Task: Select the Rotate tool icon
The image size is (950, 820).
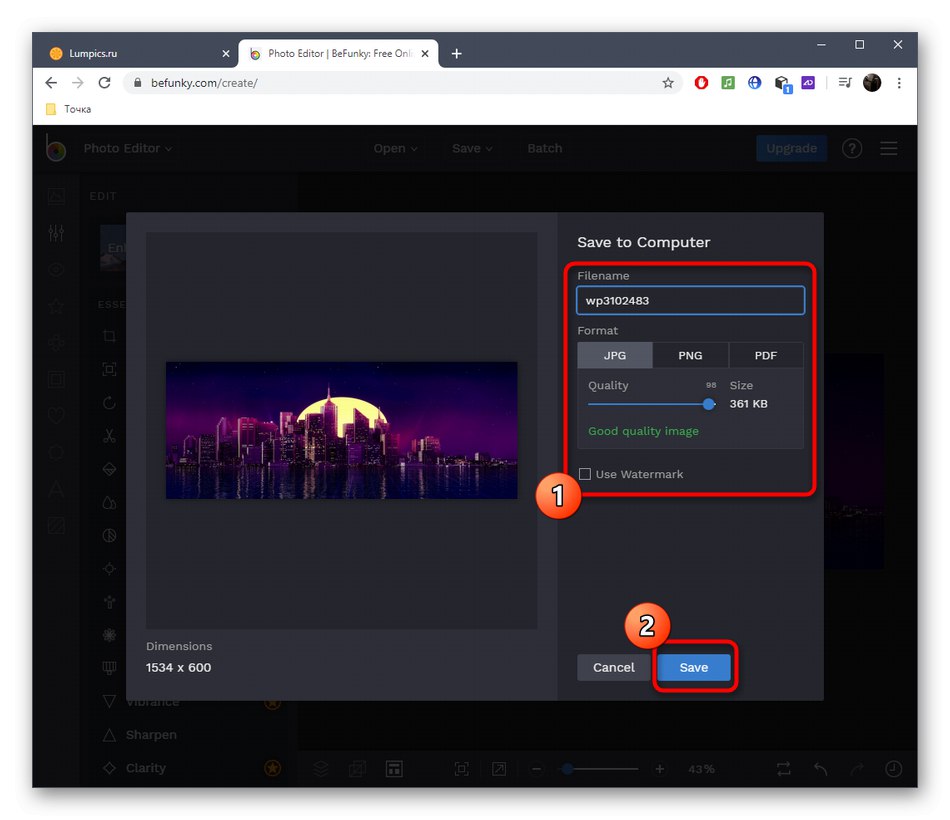Action: click(109, 403)
